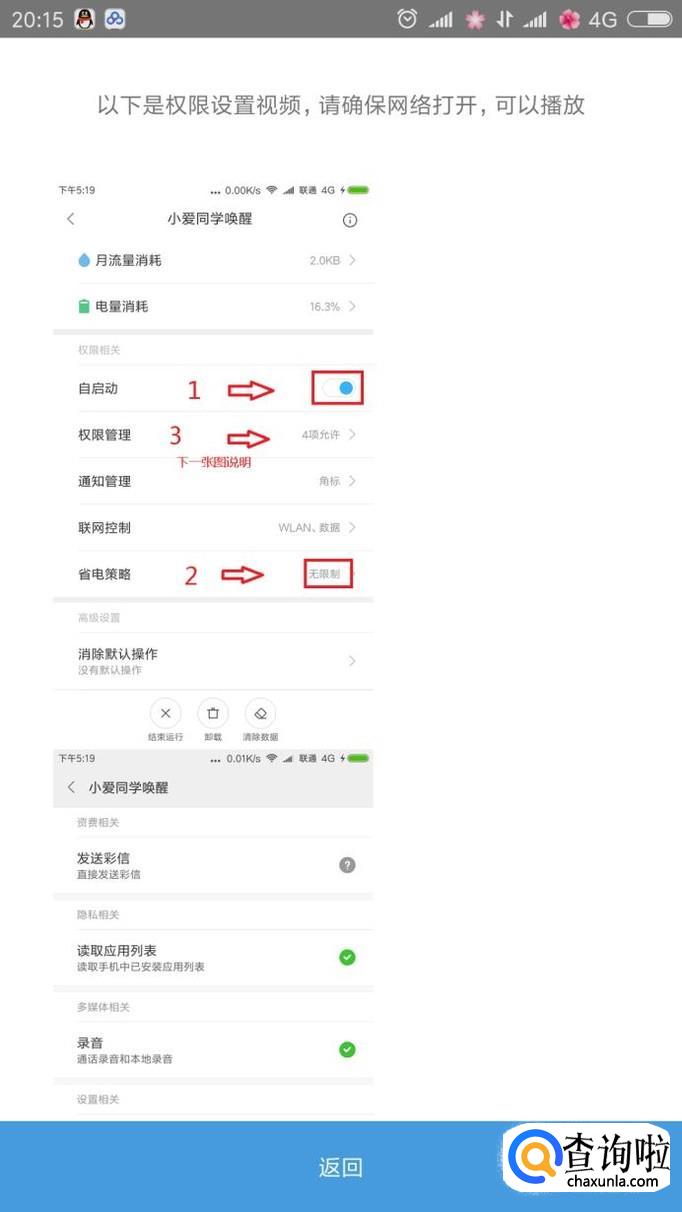Tap the 清除数据 eraser icon
The height and width of the screenshot is (1212, 682).
click(x=260, y=713)
